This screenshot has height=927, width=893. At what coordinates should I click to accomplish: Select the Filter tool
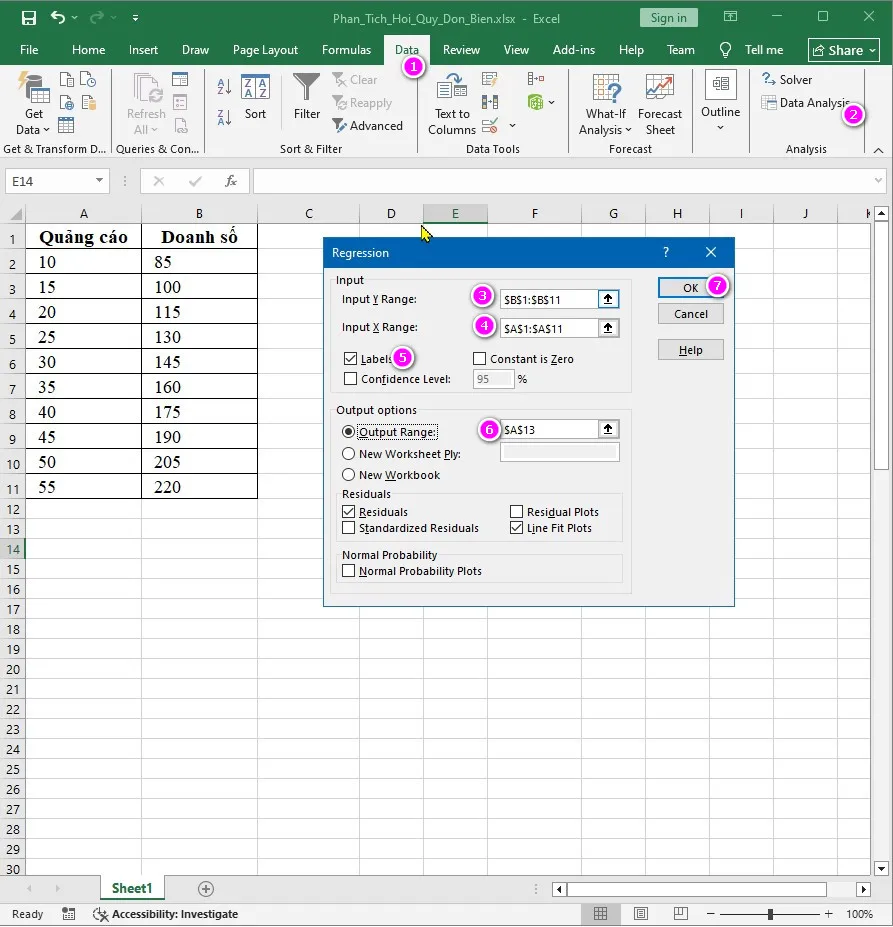[306, 100]
